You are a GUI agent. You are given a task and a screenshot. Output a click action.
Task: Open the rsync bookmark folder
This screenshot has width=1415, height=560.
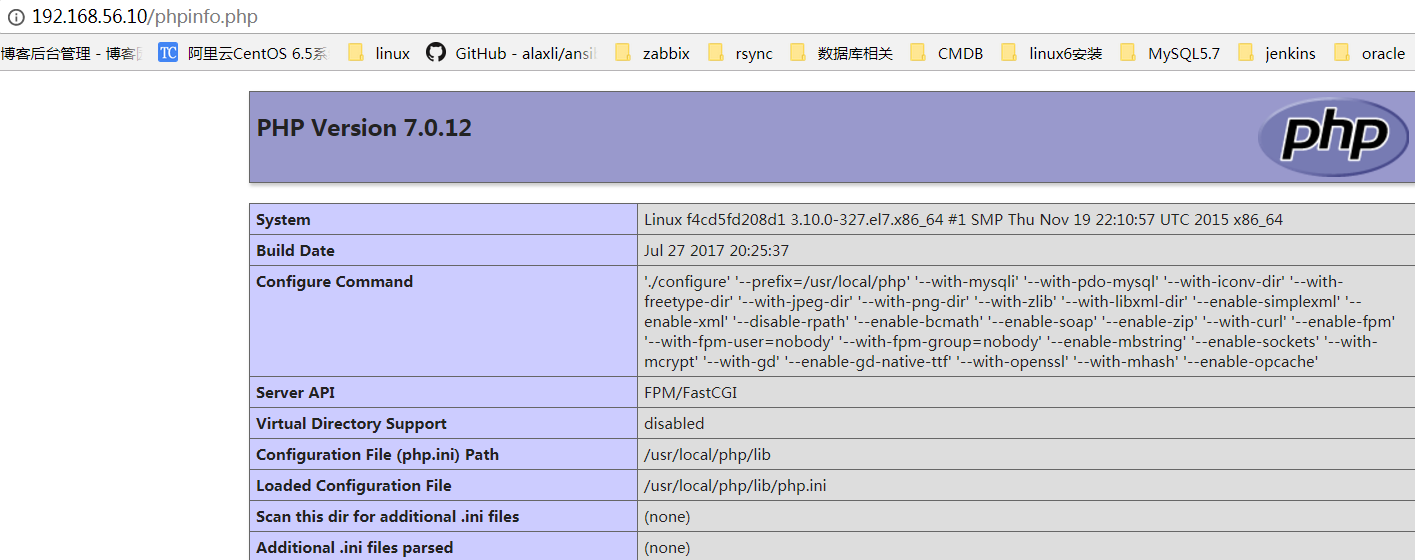tap(740, 54)
